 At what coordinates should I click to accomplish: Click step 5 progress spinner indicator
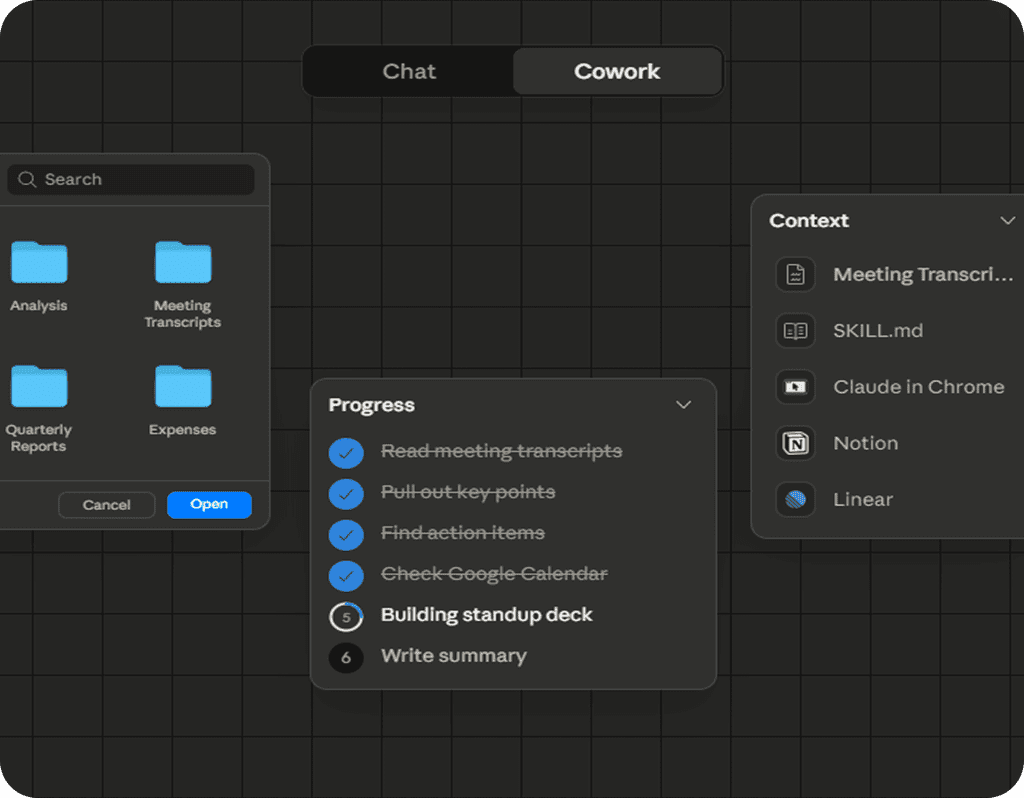(346, 617)
